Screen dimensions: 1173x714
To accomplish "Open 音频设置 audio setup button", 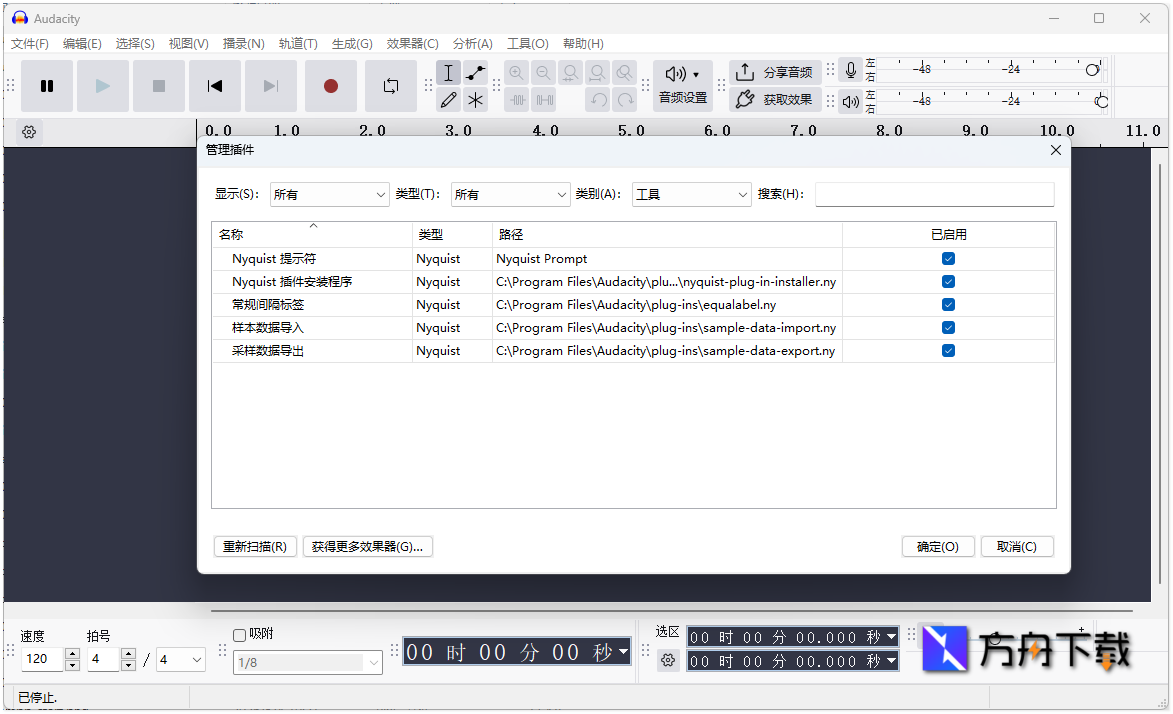I will point(682,86).
